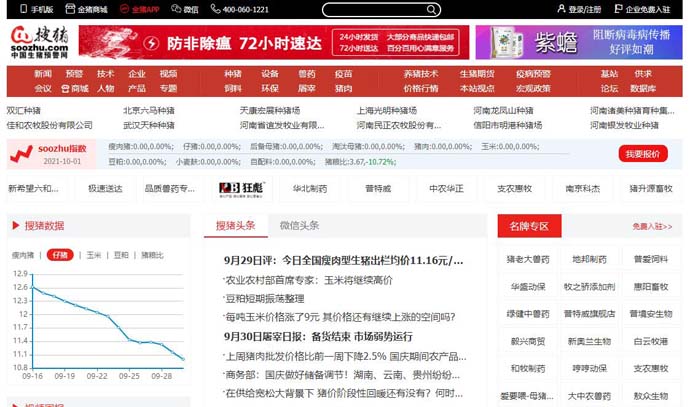690x407 pixels.
Task: Open the 紫蟾 advertisement banner
Action: click(579, 42)
